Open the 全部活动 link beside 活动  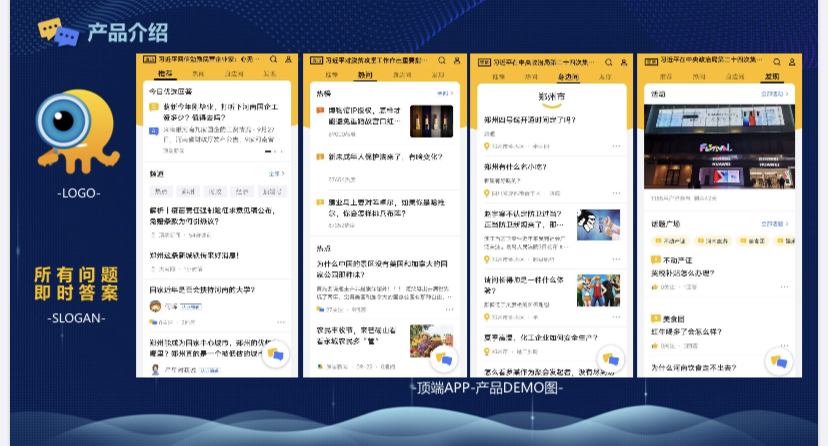pyautogui.click(x=775, y=94)
